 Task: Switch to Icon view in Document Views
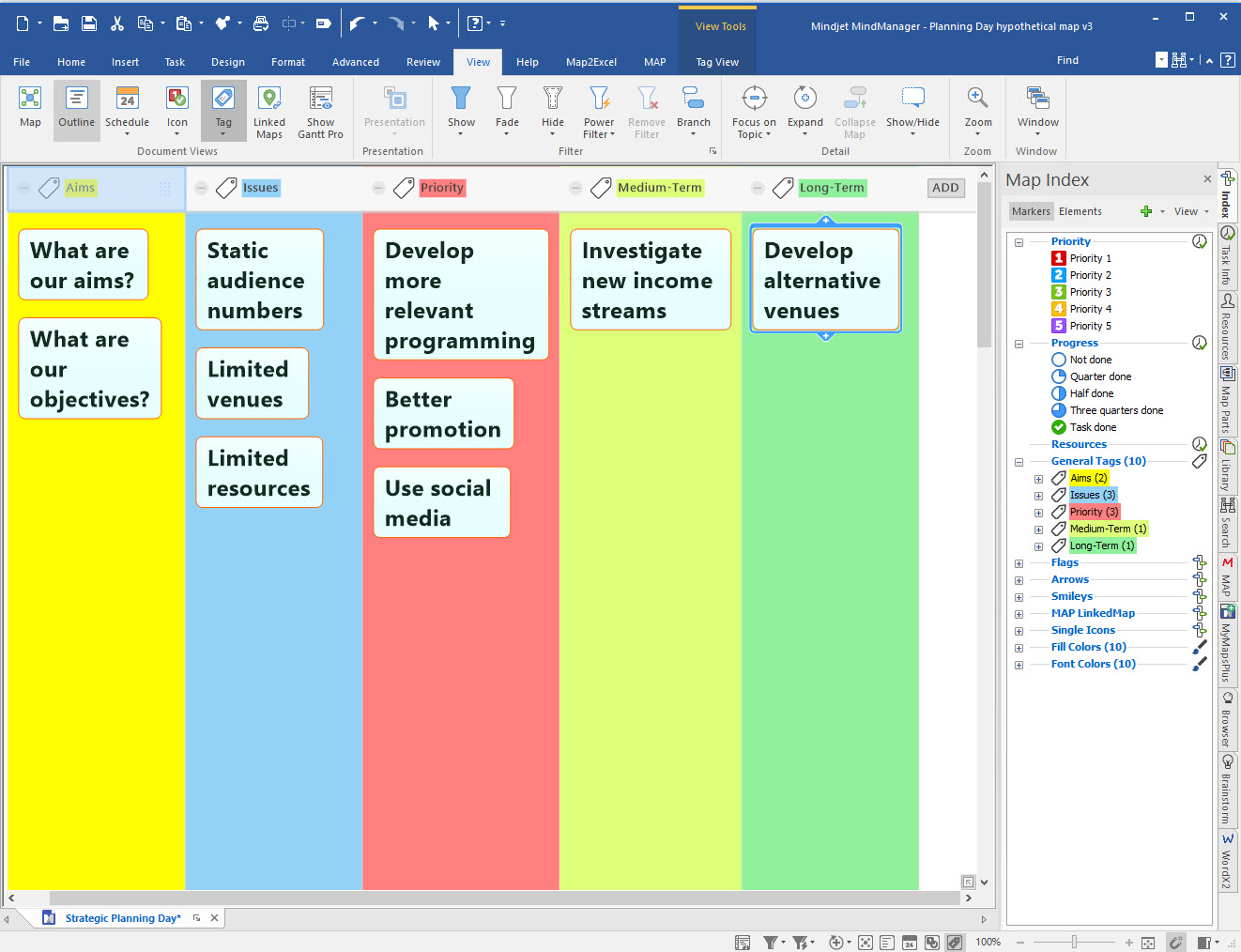[177, 110]
